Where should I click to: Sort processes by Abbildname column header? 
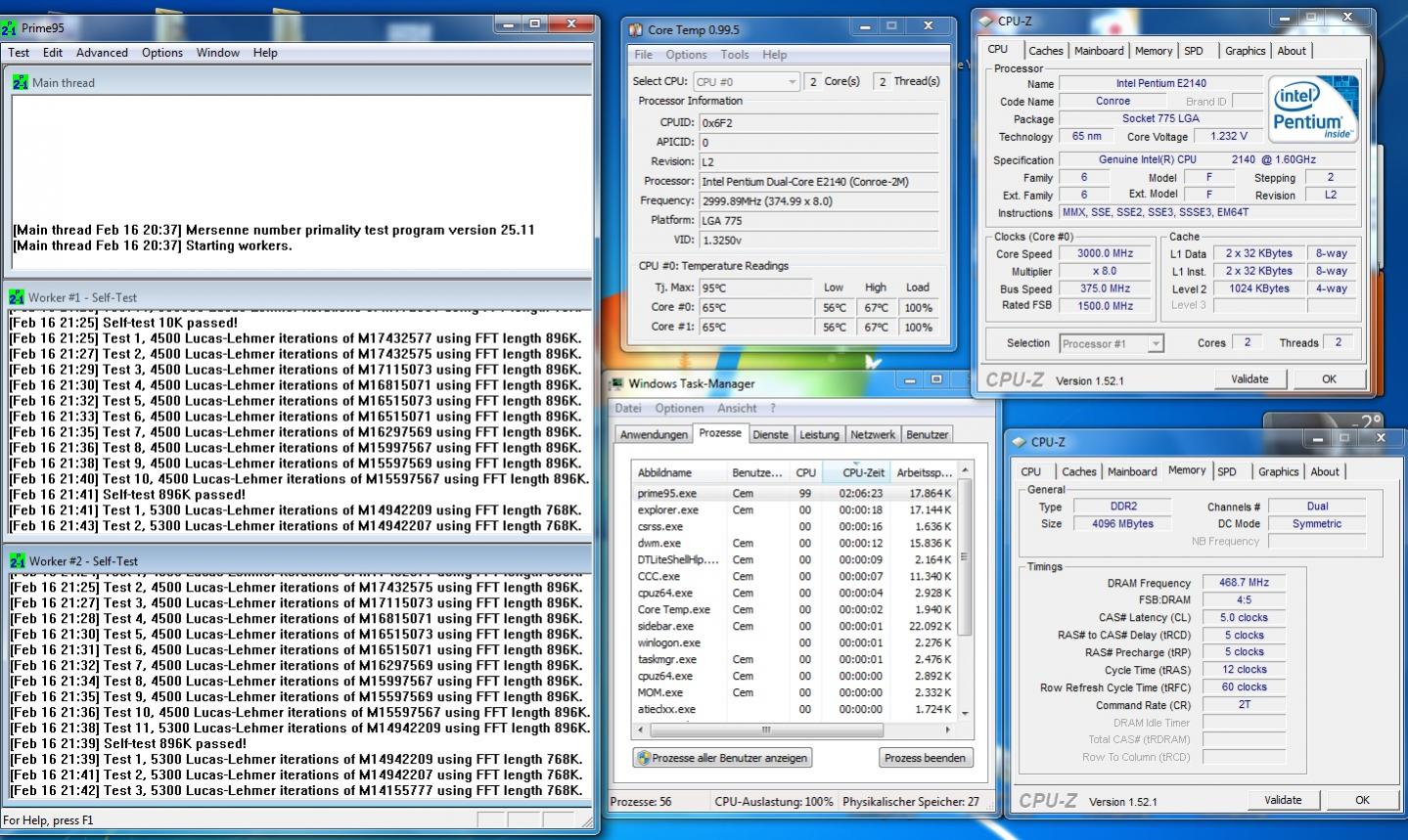tap(679, 472)
